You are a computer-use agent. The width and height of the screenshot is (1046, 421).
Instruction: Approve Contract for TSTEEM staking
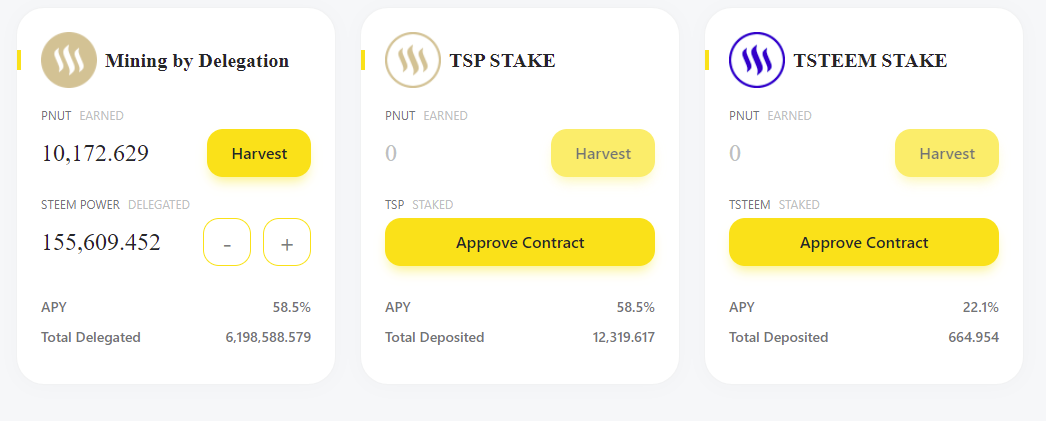click(864, 242)
